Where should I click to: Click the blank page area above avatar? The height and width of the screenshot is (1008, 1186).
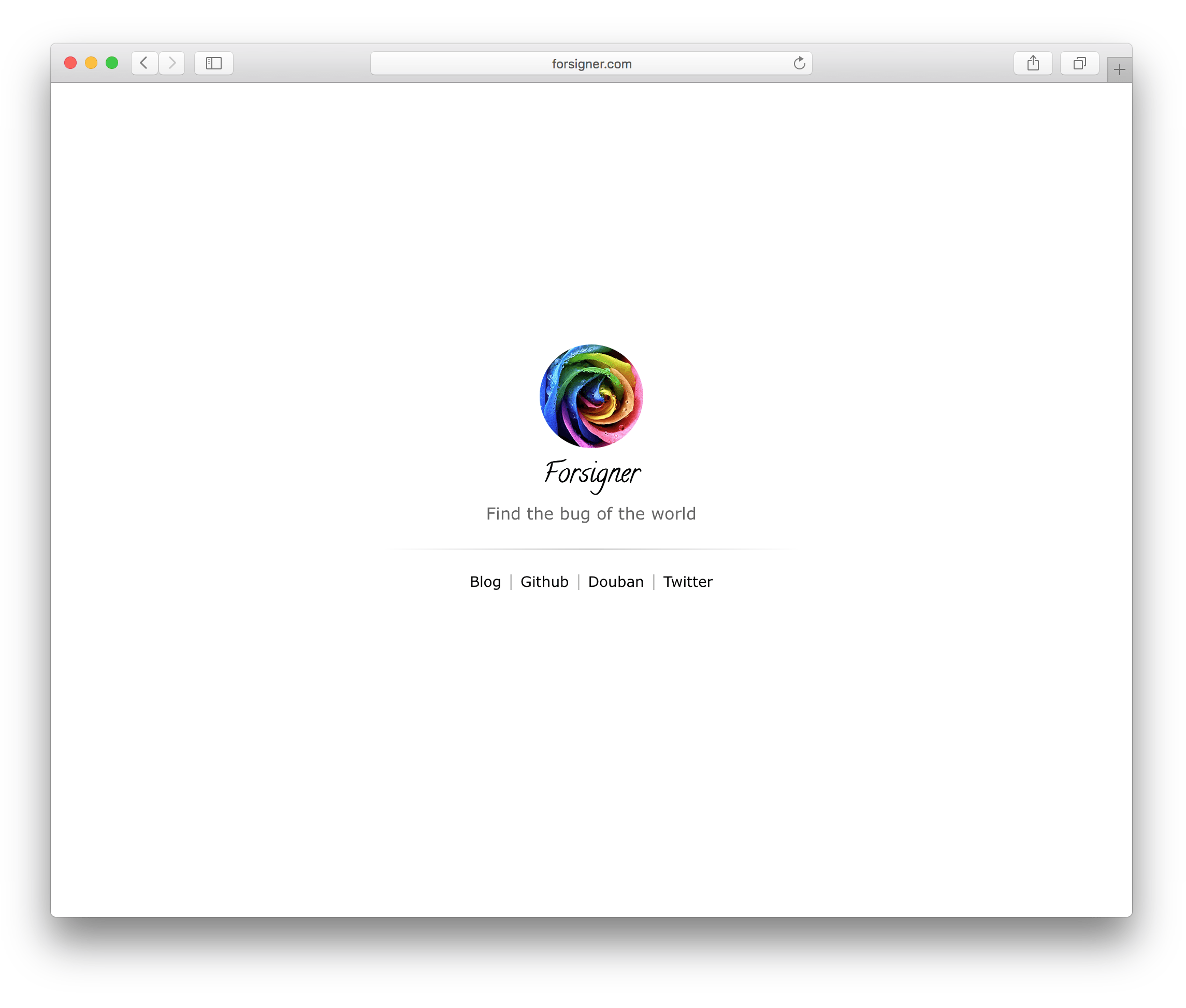click(x=591, y=217)
